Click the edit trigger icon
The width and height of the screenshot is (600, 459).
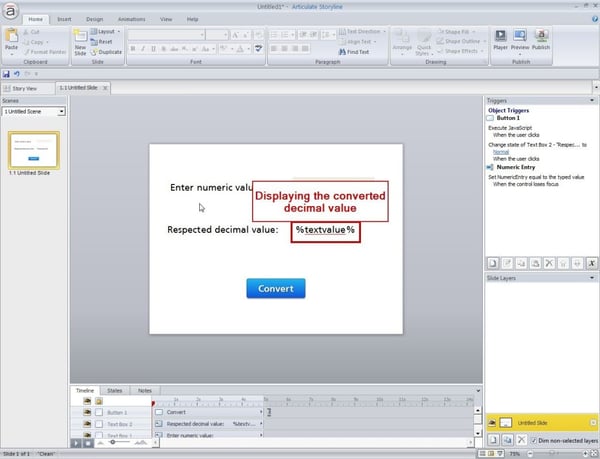(507, 263)
